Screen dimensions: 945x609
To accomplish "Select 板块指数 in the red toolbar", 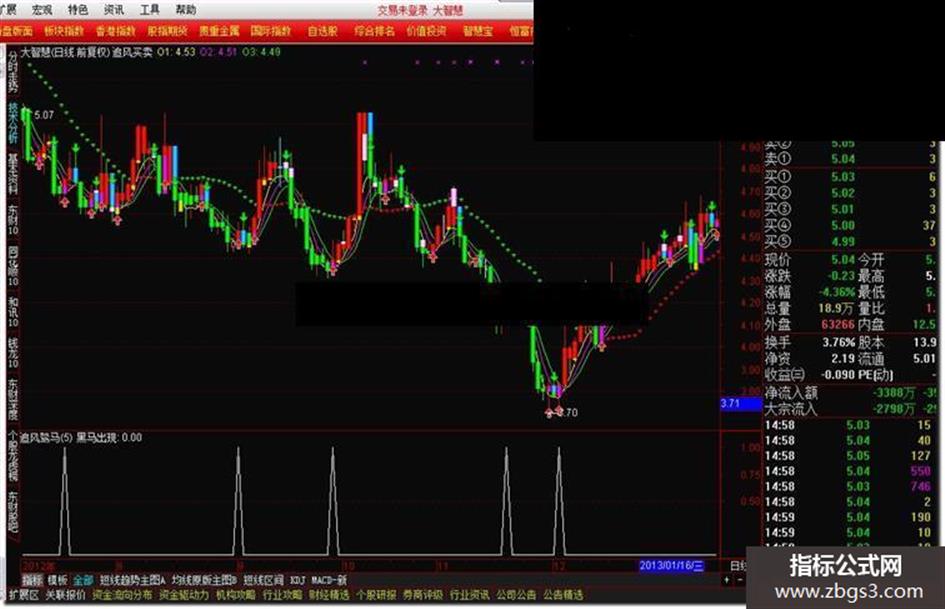I will point(64,31).
